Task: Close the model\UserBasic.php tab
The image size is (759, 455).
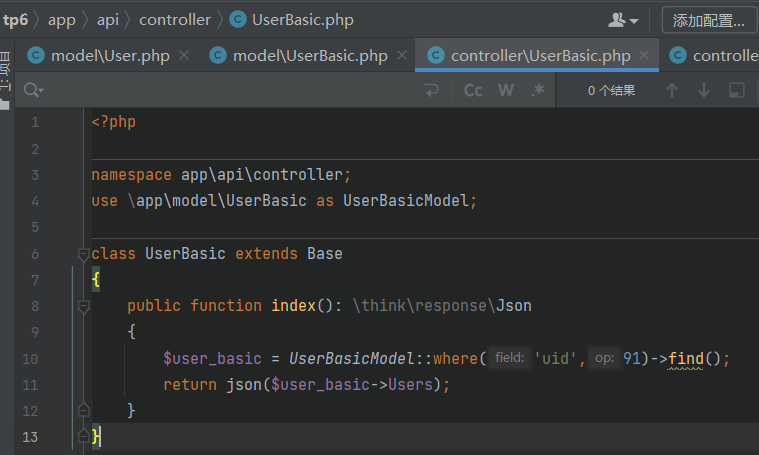Action: tap(401, 56)
